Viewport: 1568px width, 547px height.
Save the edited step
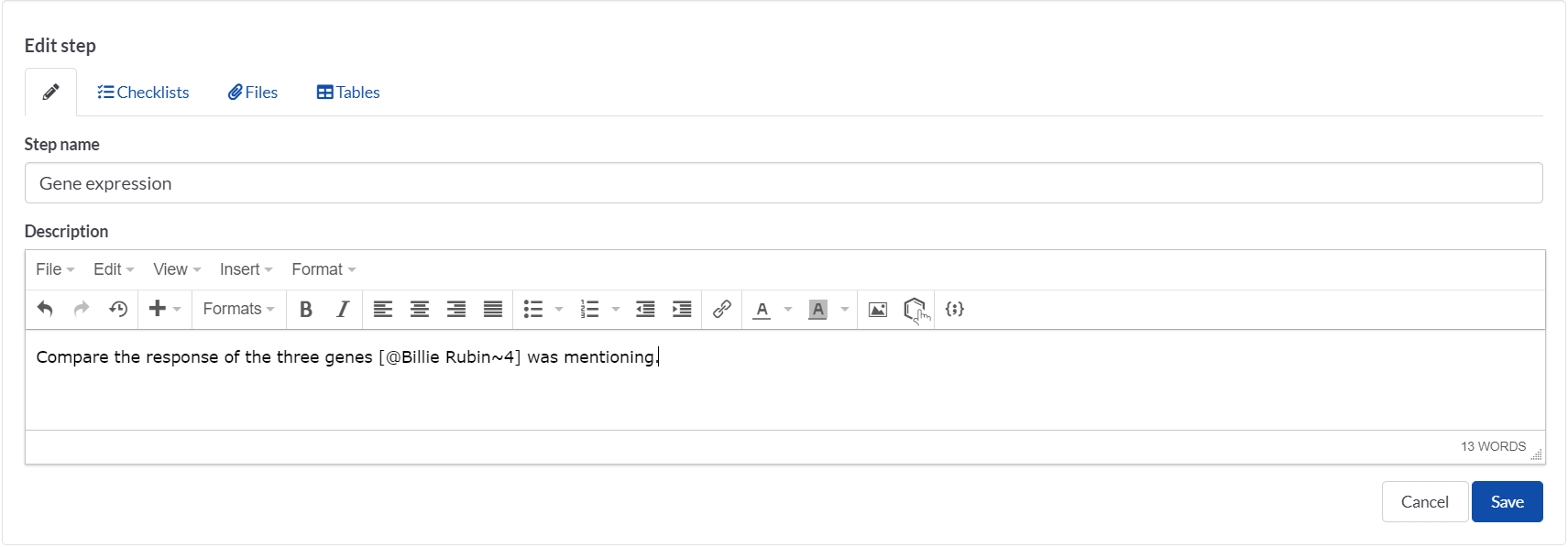click(x=1507, y=502)
